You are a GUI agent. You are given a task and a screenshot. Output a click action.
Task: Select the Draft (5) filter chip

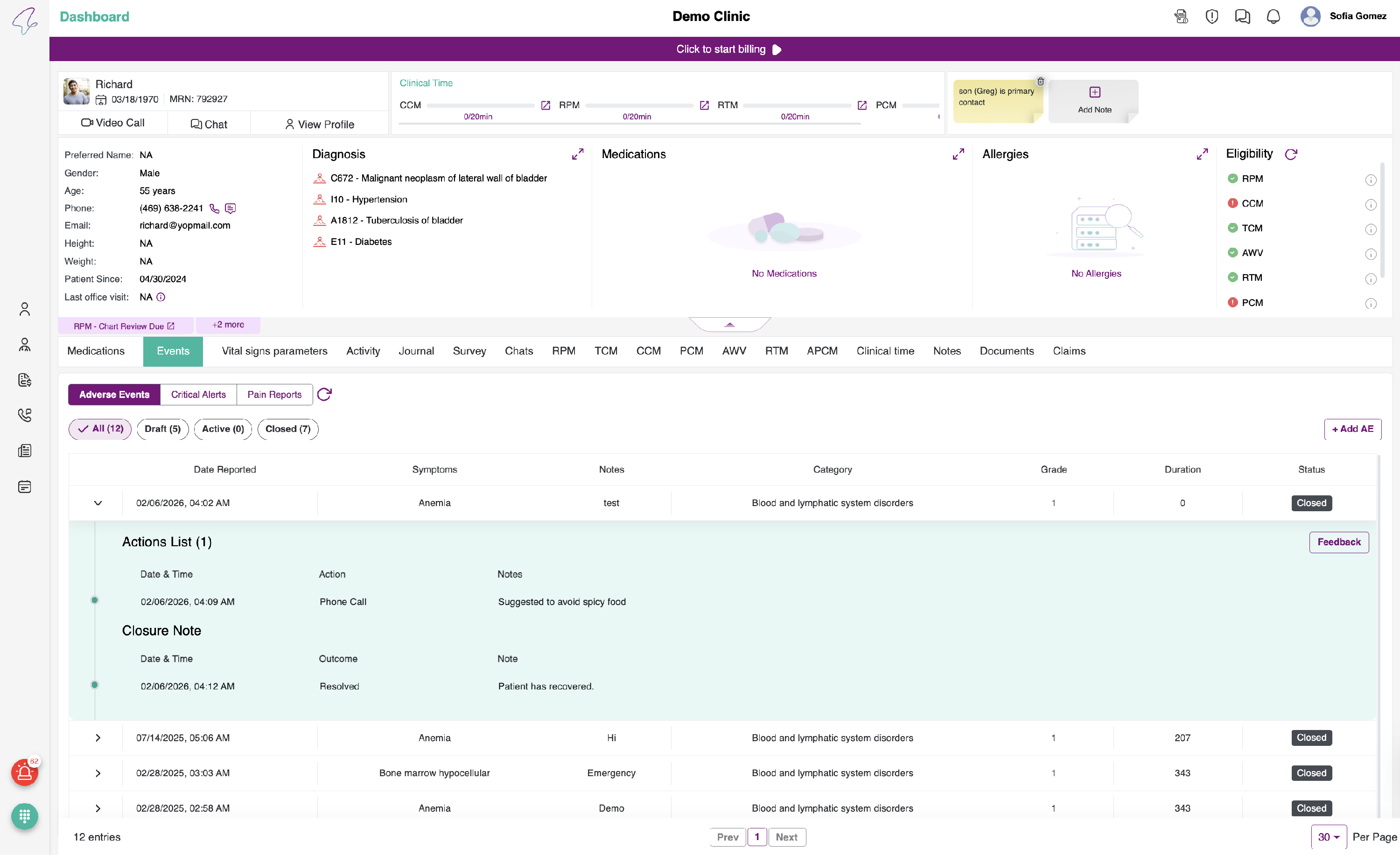[x=162, y=429]
